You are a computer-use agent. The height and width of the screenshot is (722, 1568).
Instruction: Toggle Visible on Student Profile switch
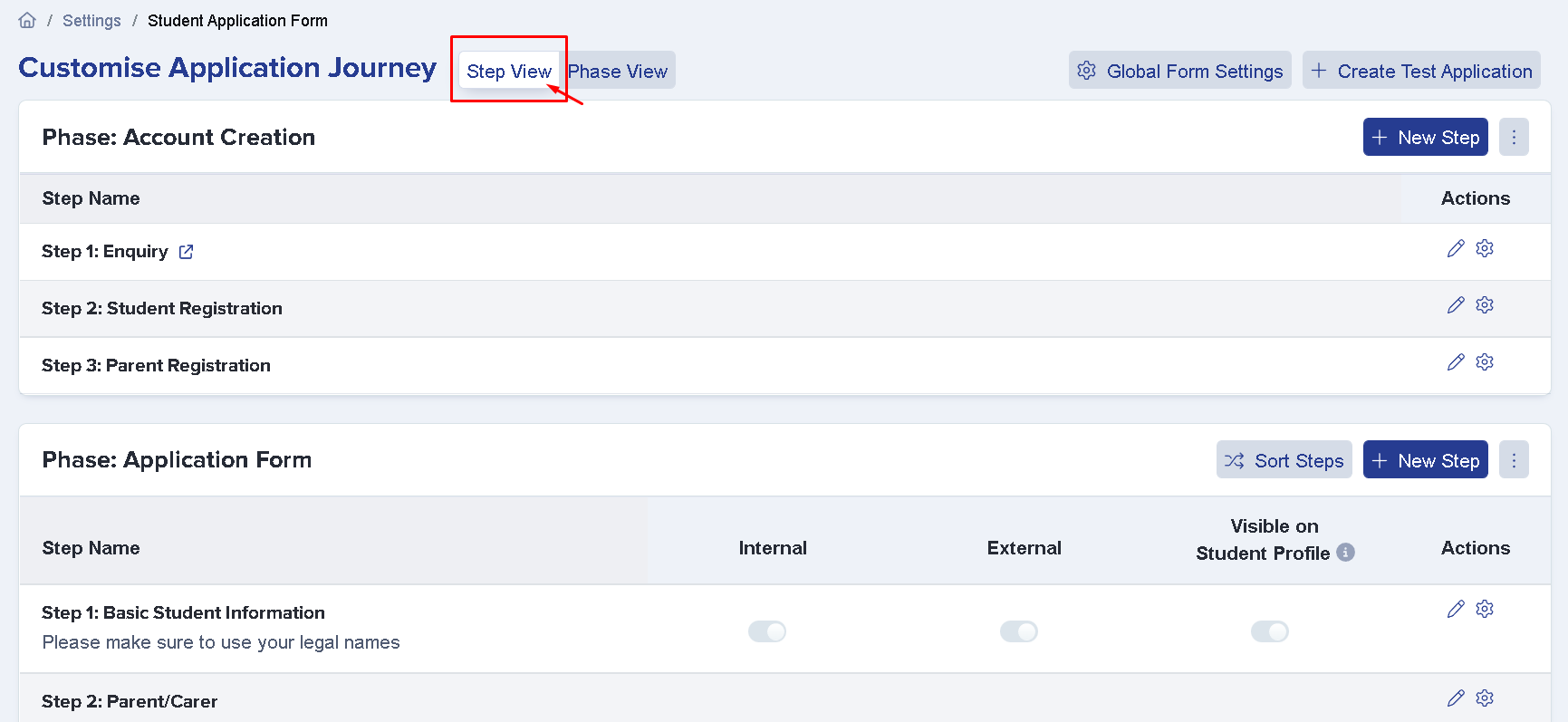click(1270, 631)
